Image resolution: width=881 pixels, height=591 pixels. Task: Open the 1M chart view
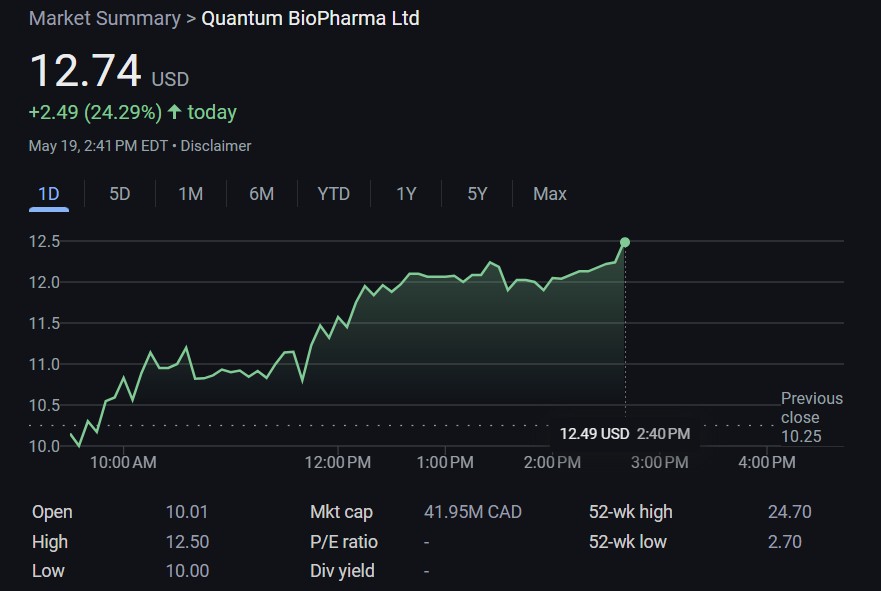coord(191,194)
